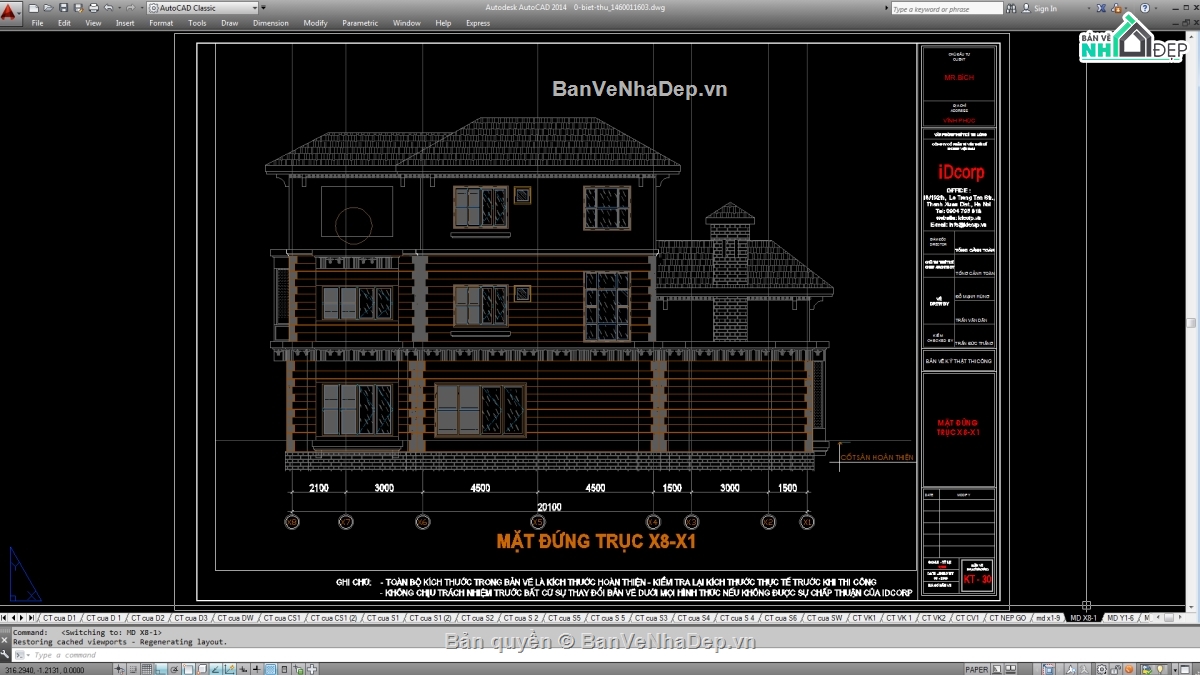Open Quick View Layouts
The height and width of the screenshot is (675, 1200).
(997, 669)
